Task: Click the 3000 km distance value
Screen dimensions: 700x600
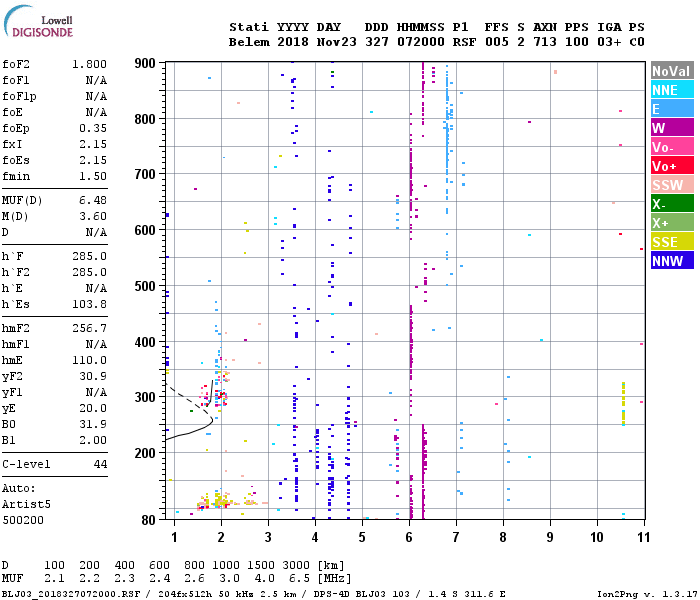Action: 296,565
